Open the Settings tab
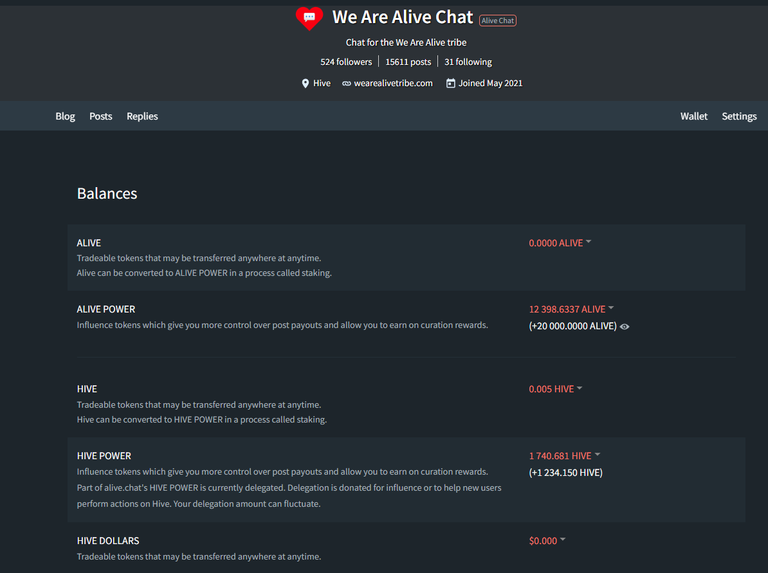The image size is (768, 573). (739, 116)
